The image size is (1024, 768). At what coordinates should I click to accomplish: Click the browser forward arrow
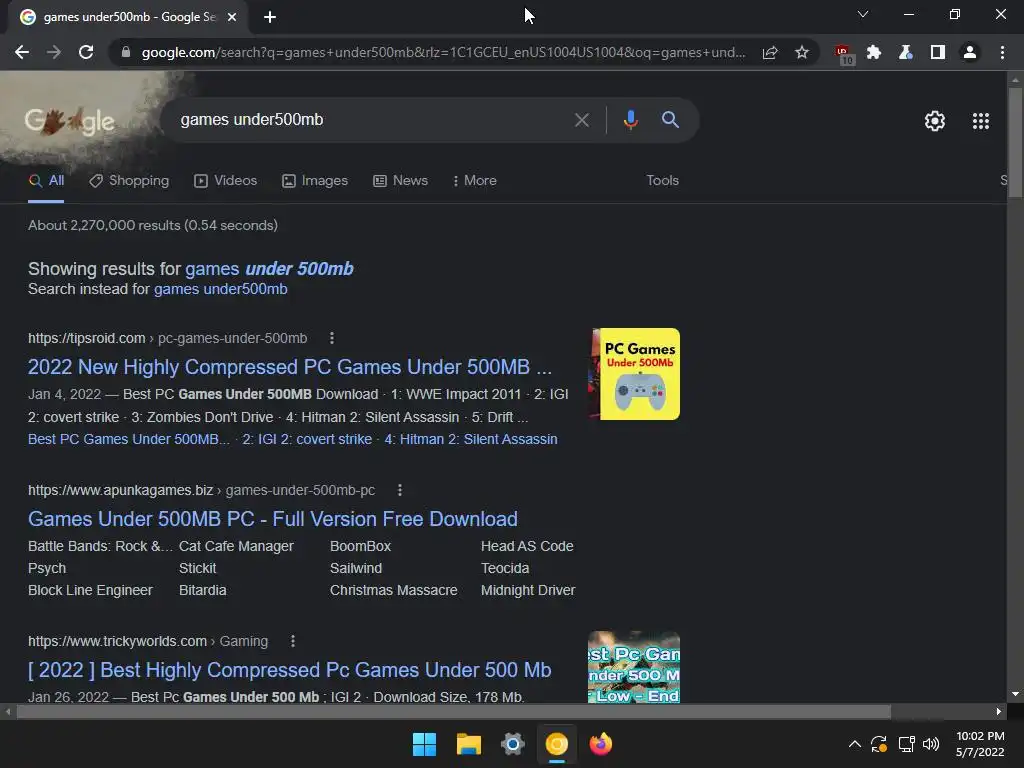[x=54, y=52]
